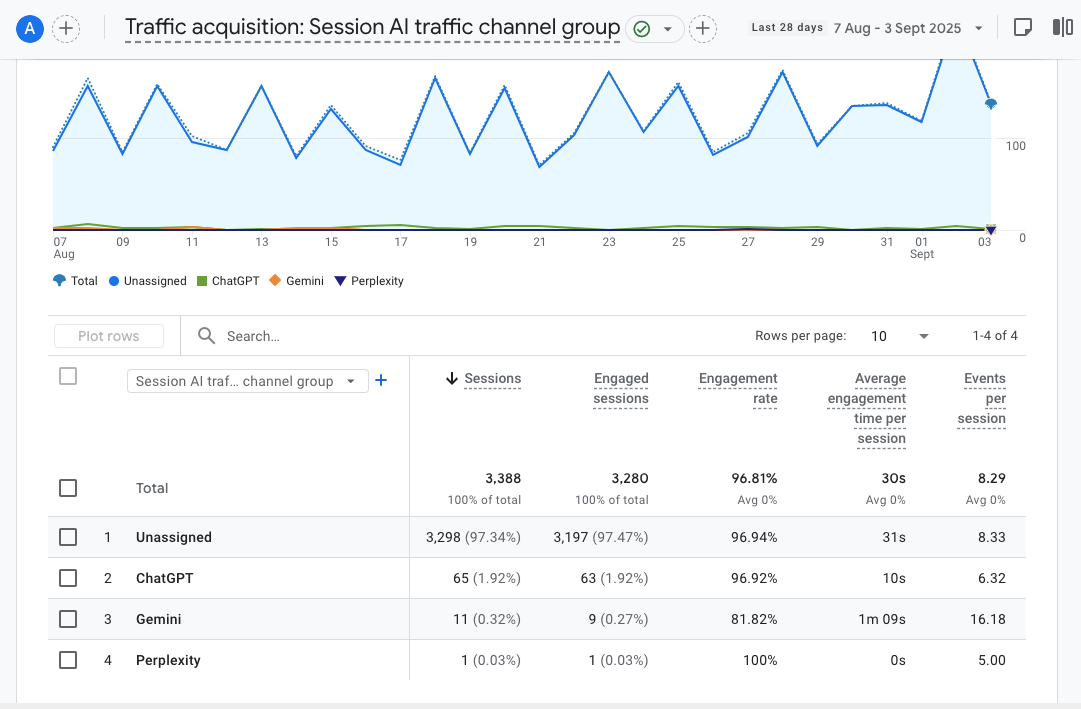Click the plus icon to add a comparison
This screenshot has height=709, width=1081.
(x=66, y=28)
